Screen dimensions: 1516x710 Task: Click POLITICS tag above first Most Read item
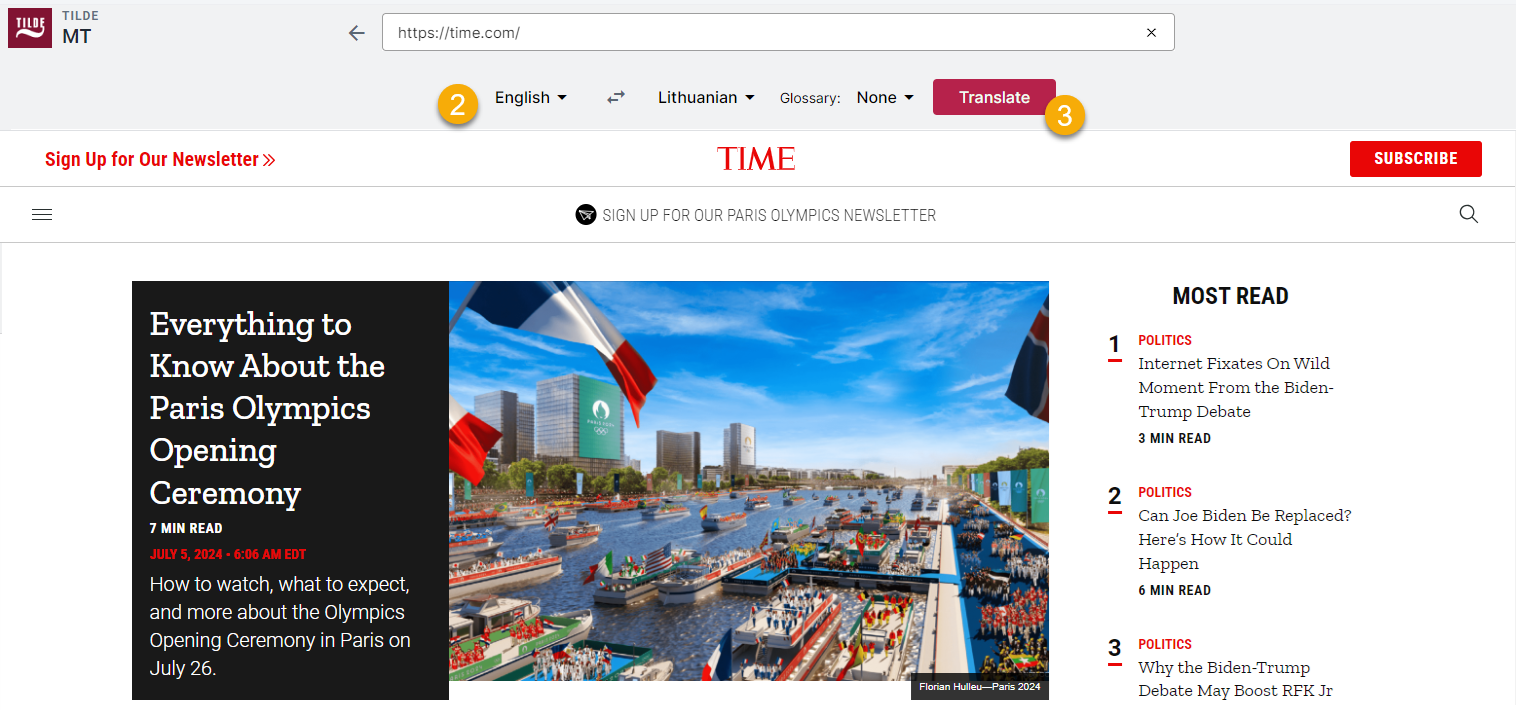(x=1165, y=340)
